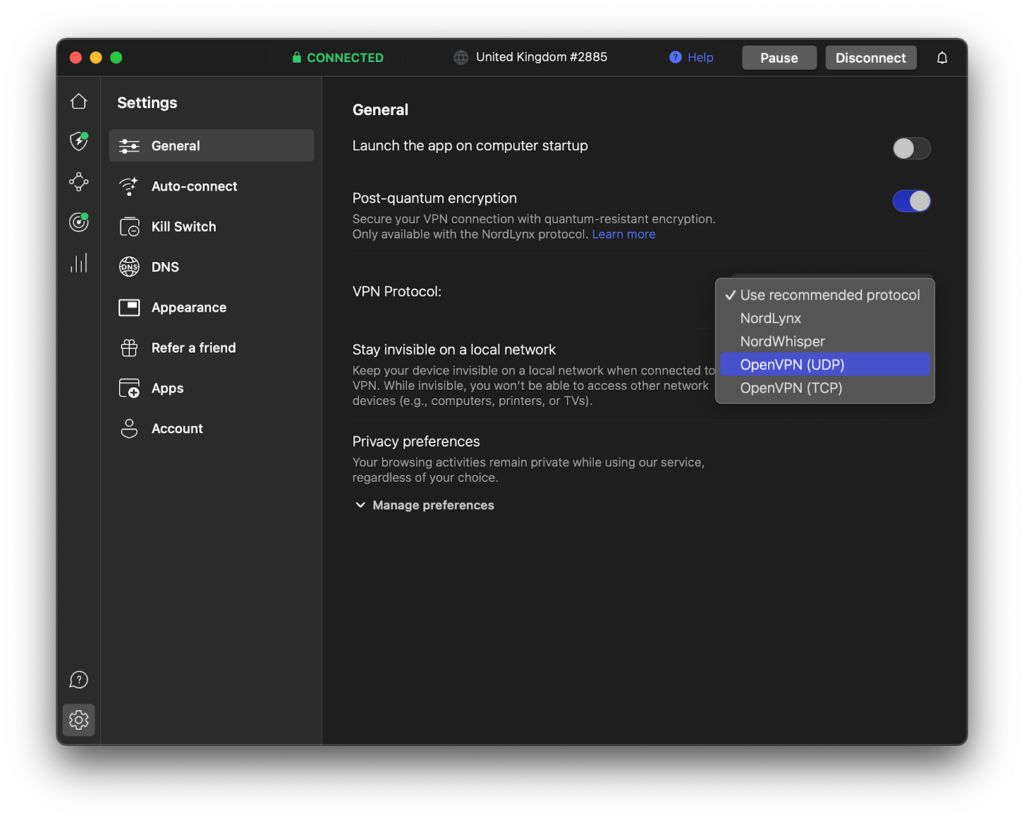Click the Auto-connect wifi icon
Image resolution: width=1024 pixels, height=820 pixels.
click(129, 186)
